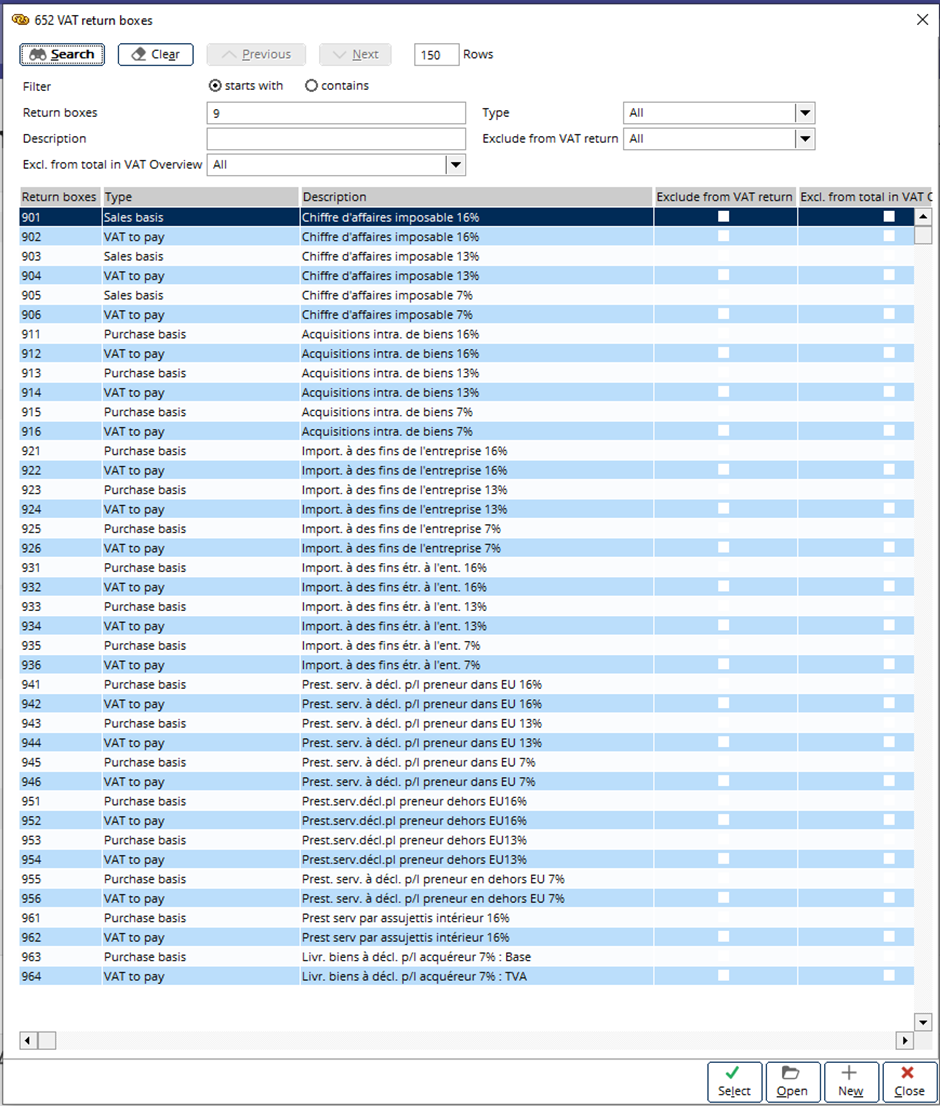
Task: Click the Description filter input field
Action: tap(336, 139)
